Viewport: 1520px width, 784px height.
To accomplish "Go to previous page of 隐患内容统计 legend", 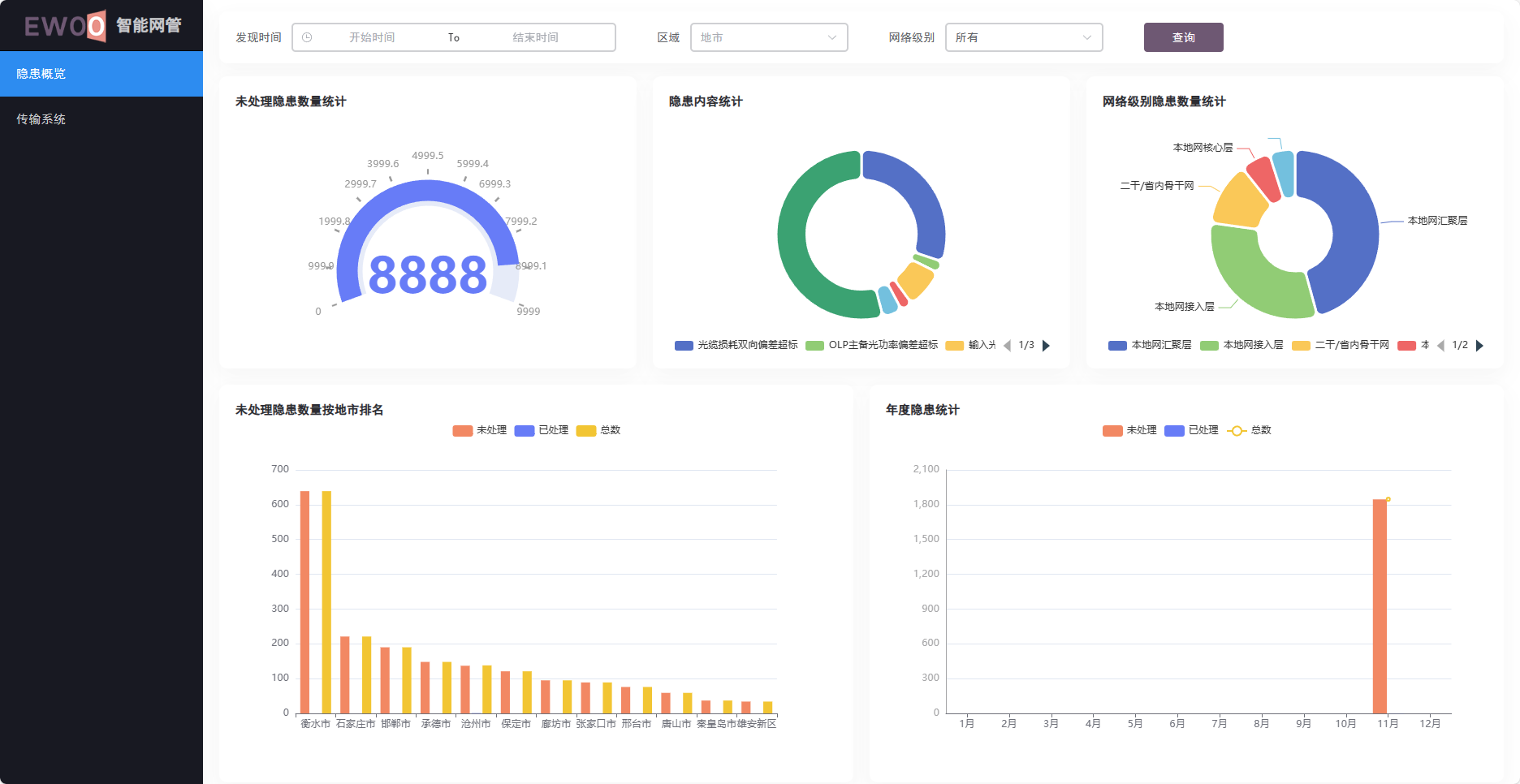I will pyautogui.click(x=1008, y=346).
